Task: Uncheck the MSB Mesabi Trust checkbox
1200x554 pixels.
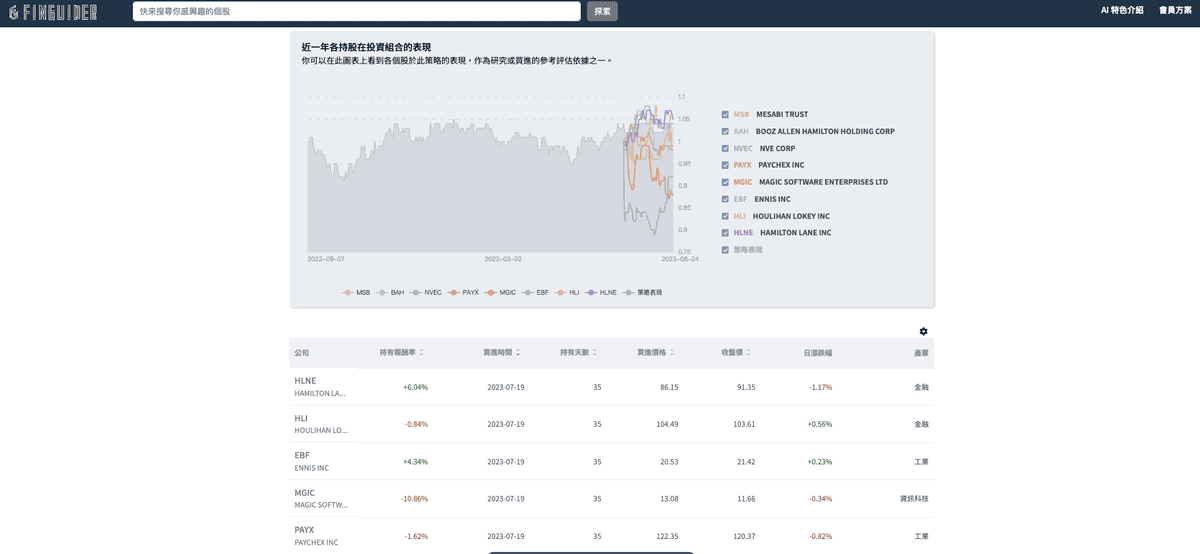Action: pyautogui.click(x=725, y=114)
